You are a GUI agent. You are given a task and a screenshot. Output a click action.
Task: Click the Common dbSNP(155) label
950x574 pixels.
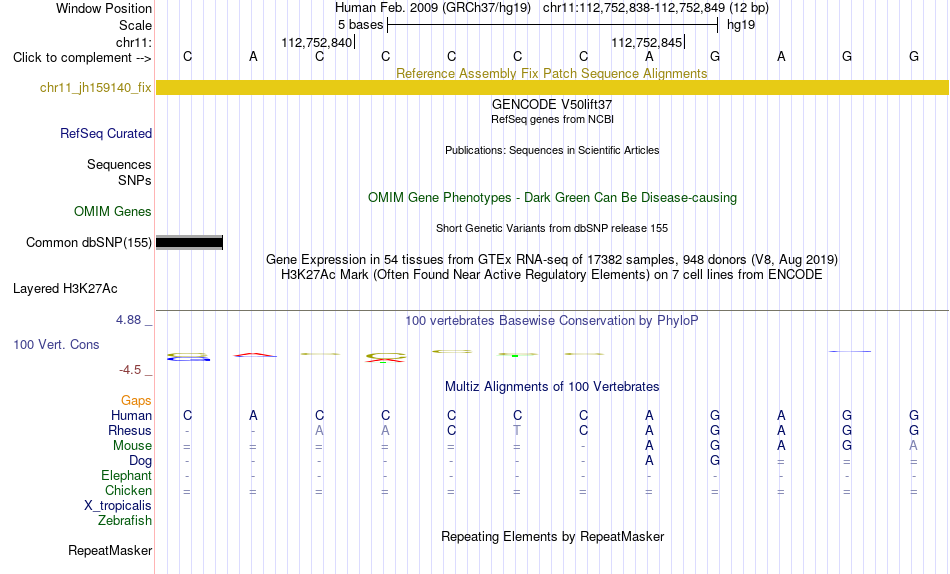(x=88, y=242)
